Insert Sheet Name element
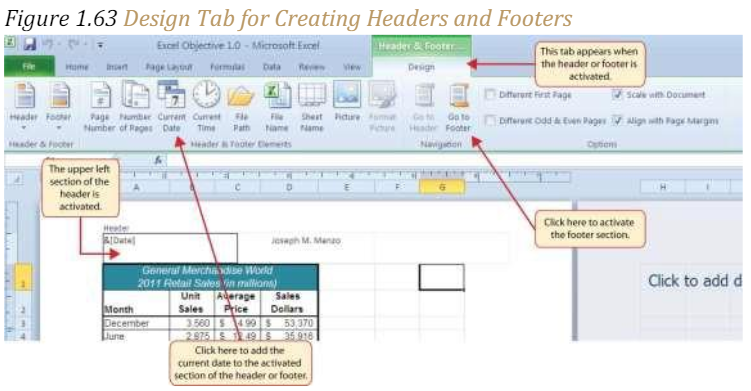This screenshot has width=751, height=391. coord(312,107)
